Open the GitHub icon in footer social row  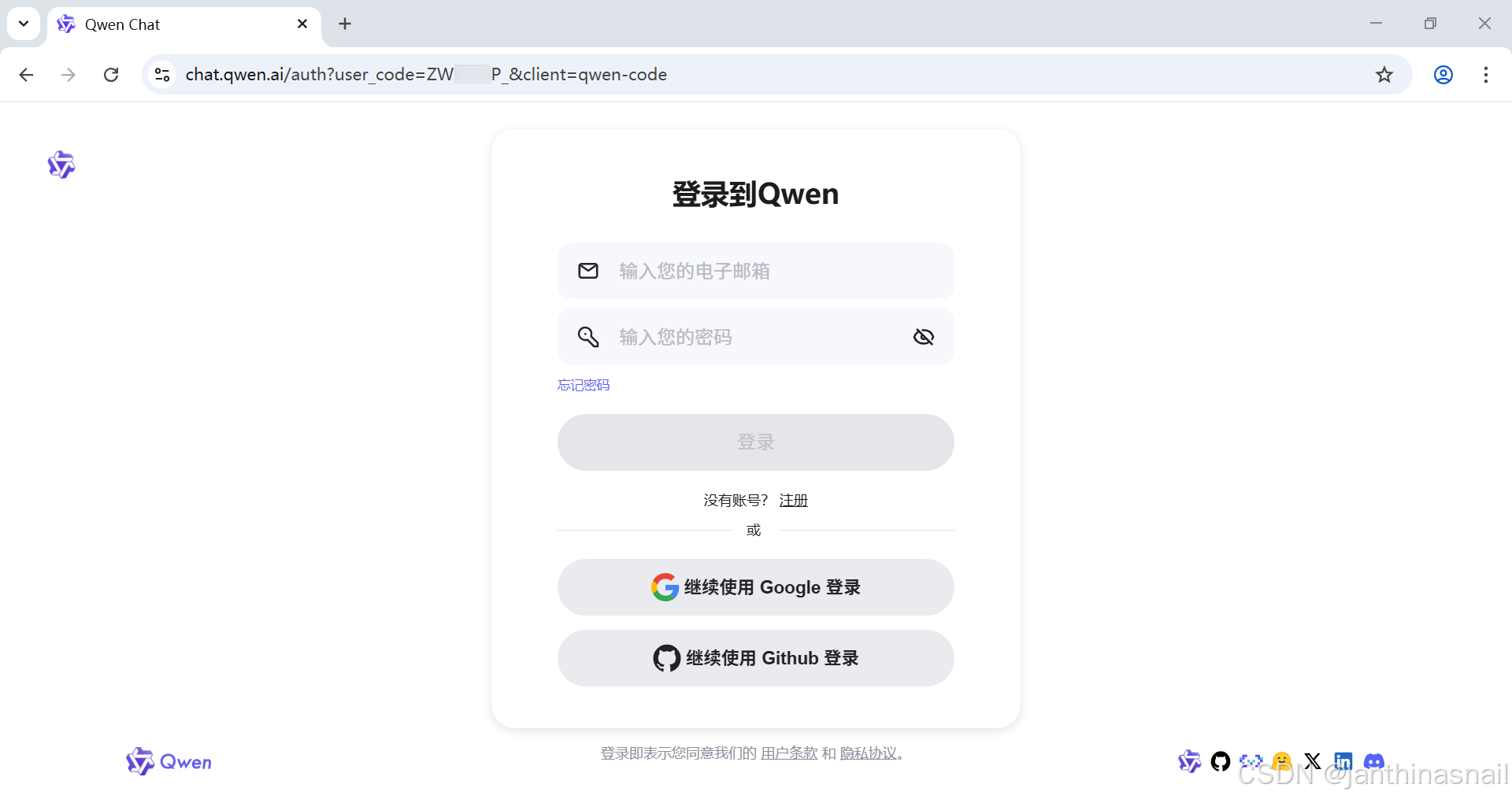[1221, 761]
